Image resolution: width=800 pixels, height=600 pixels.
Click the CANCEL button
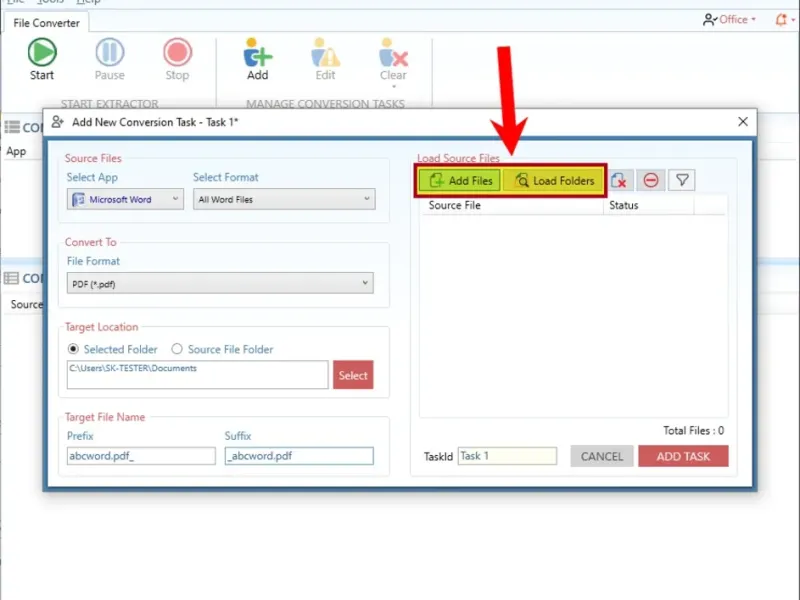(602, 456)
